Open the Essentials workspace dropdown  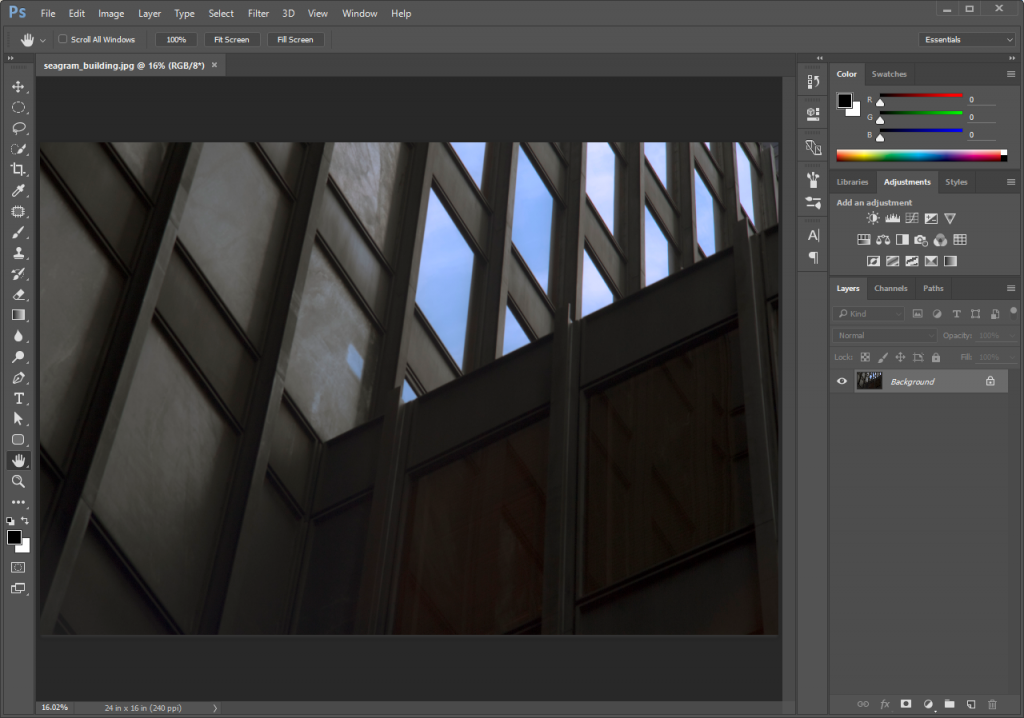(x=967, y=40)
